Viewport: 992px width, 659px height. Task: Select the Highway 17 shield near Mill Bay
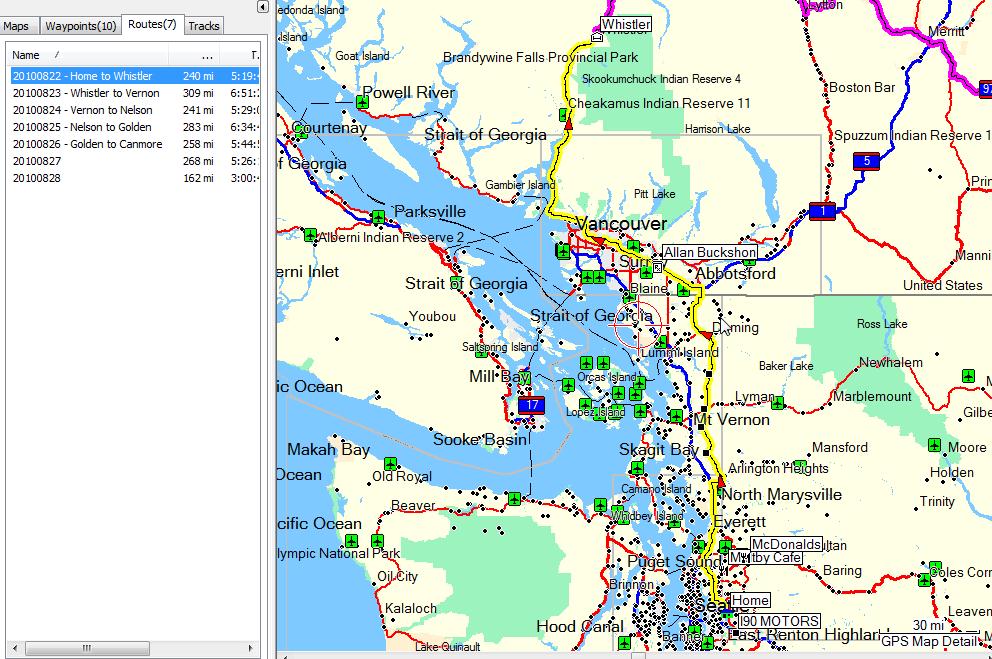[x=531, y=406]
